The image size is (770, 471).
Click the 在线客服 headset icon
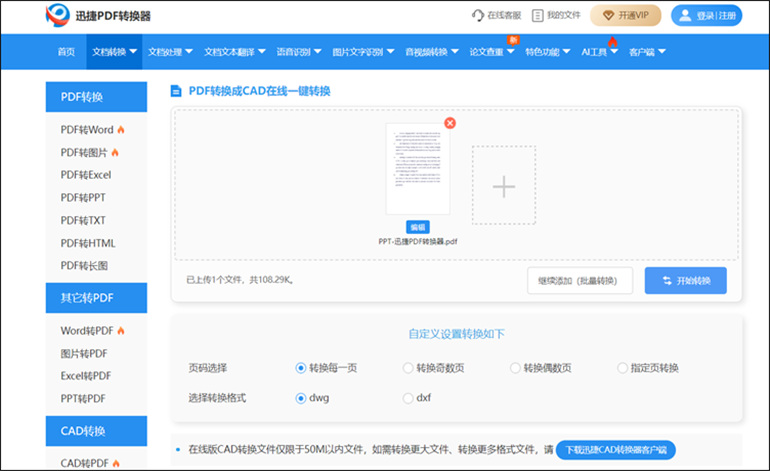point(478,16)
